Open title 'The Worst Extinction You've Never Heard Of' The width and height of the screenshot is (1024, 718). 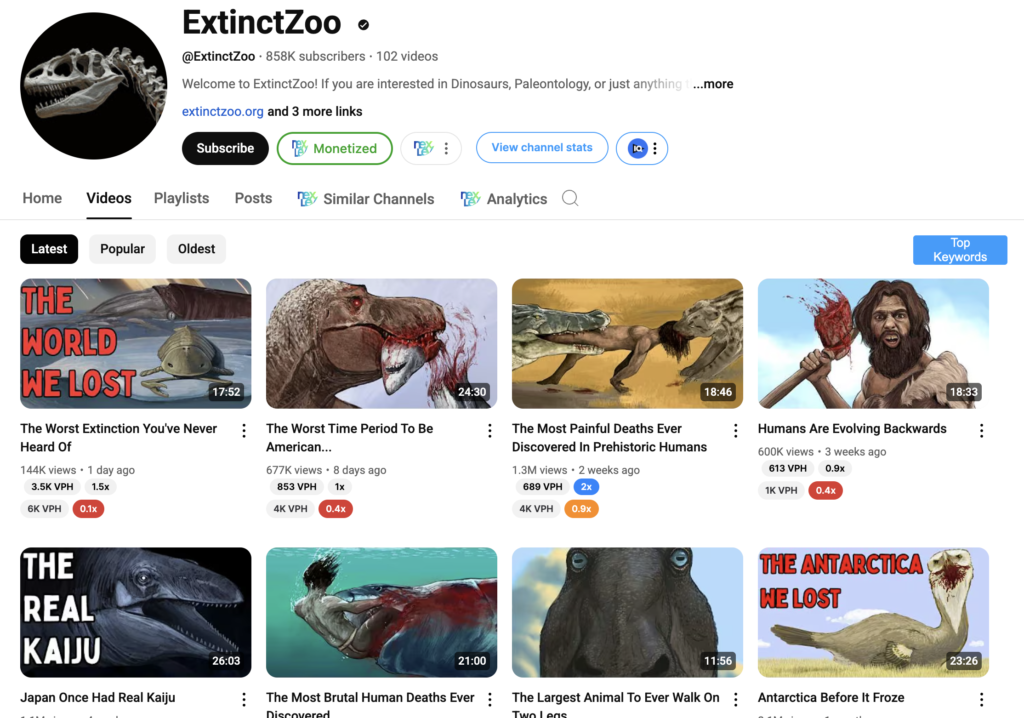tap(119, 438)
